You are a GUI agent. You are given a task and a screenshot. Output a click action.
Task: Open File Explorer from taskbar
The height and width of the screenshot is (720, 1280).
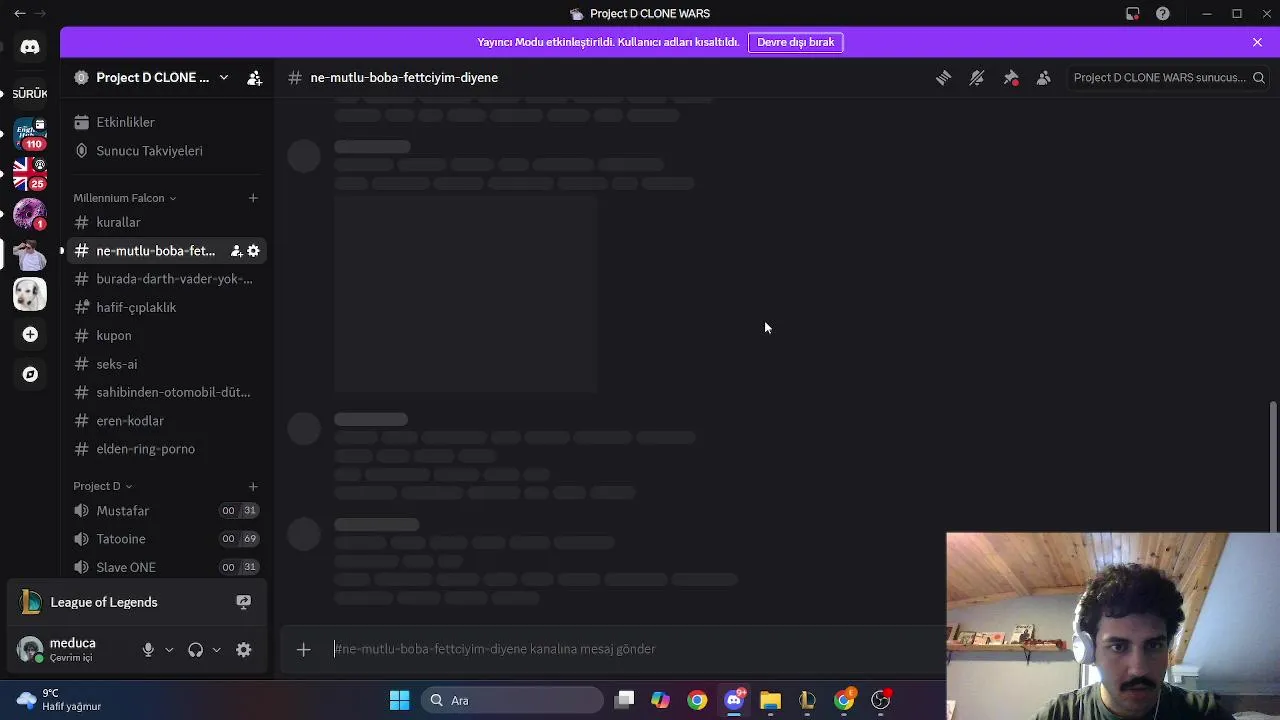click(x=770, y=700)
